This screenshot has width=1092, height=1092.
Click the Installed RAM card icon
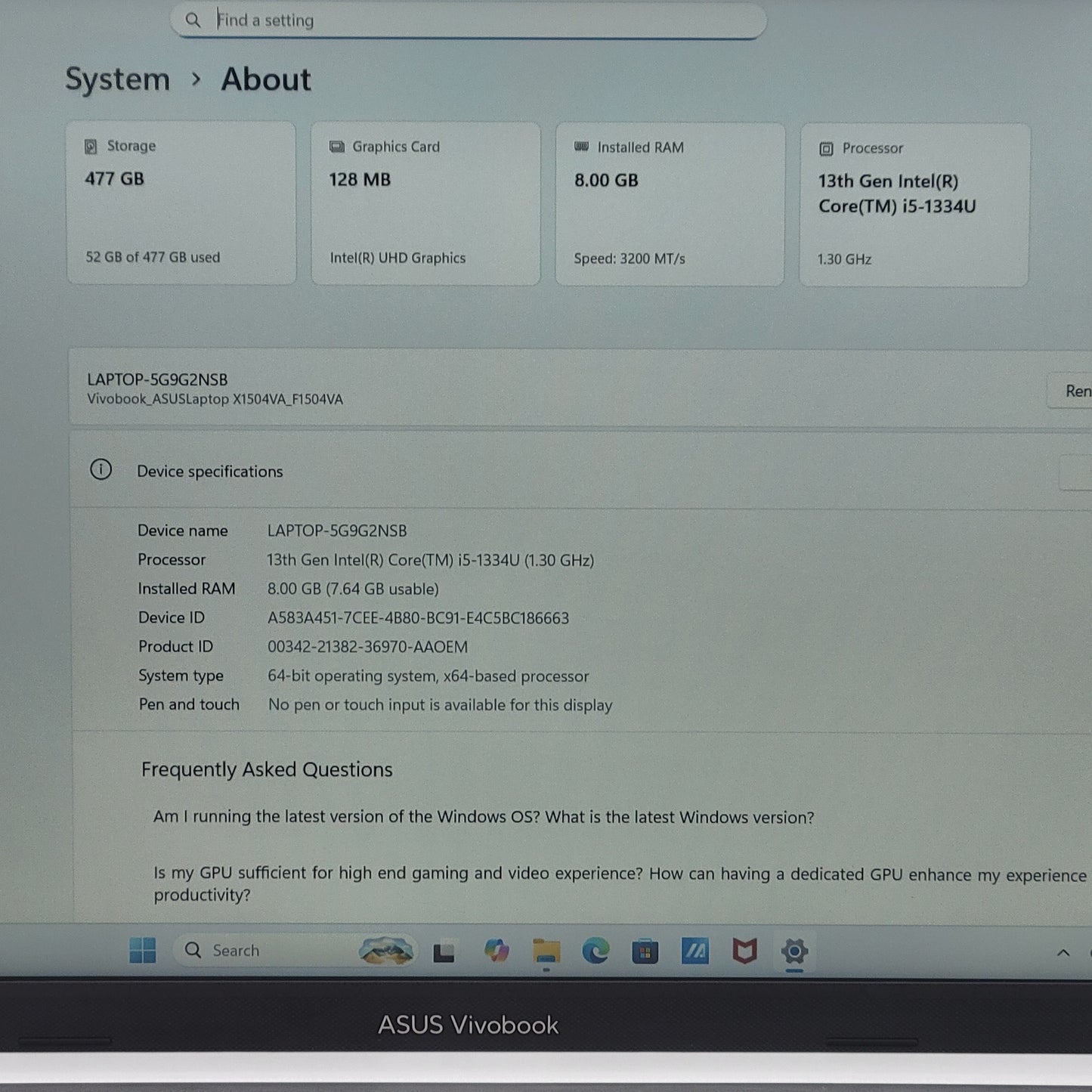click(x=580, y=147)
